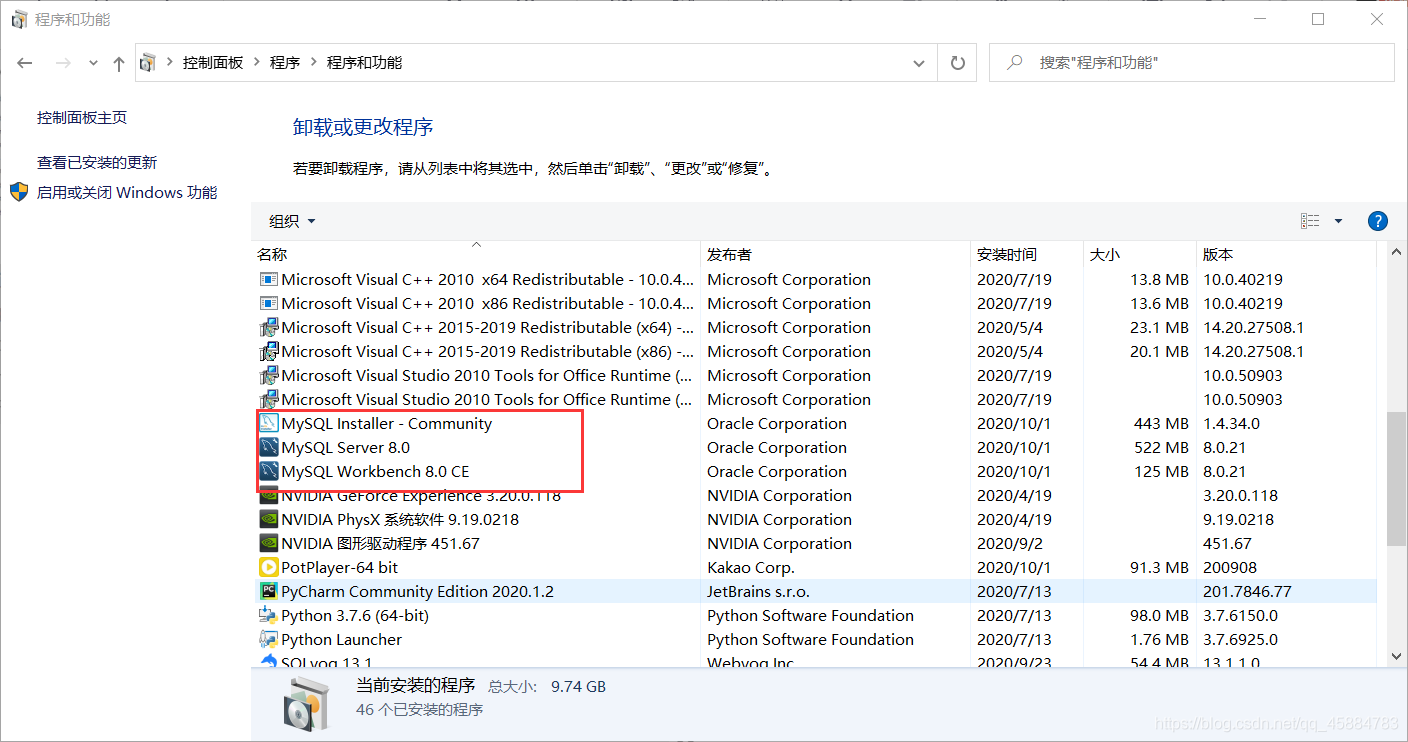Image resolution: width=1408 pixels, height=742 pixels.
Task: Click the 搜索"程序和功能" search field
Action: click(x=1192, y=63)
